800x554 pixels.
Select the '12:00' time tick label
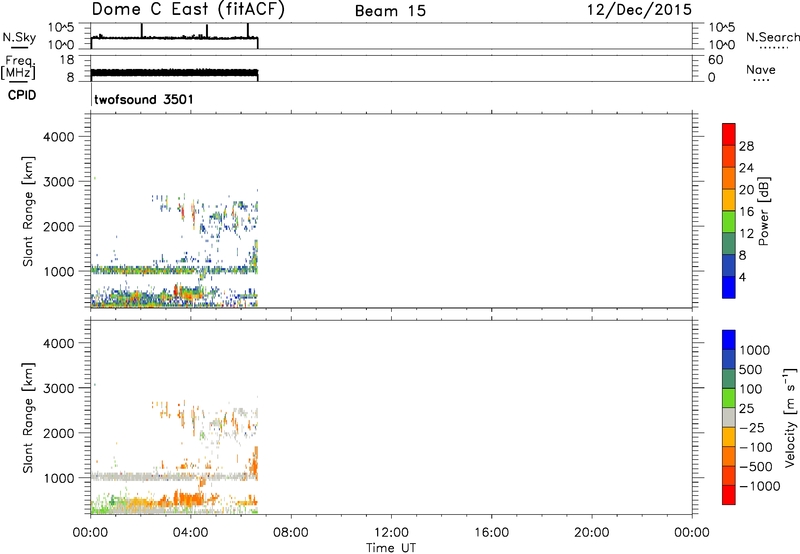pyautogui.click(x=391, y=533)
